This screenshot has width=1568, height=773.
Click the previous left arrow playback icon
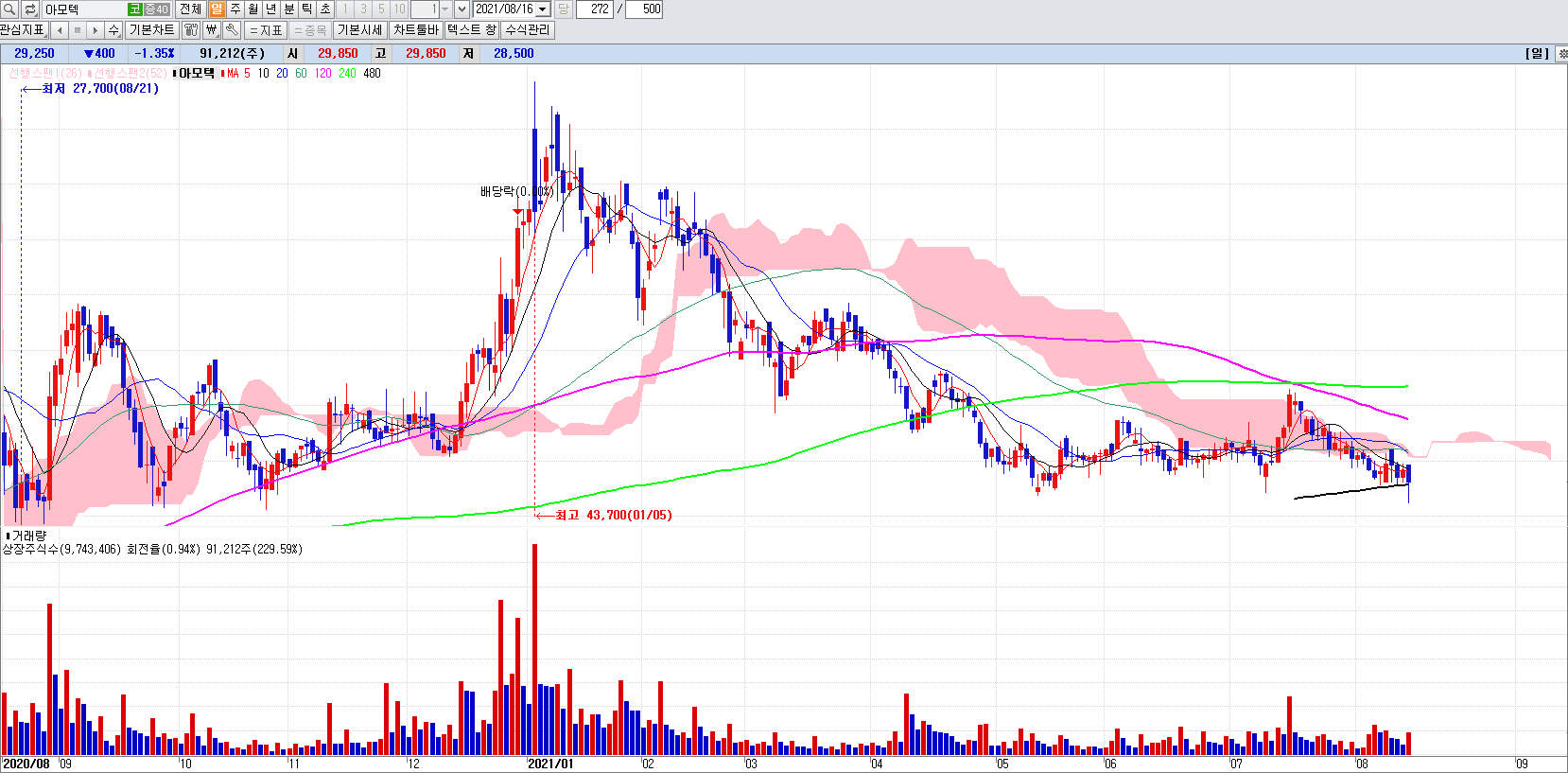click(60, 30)
